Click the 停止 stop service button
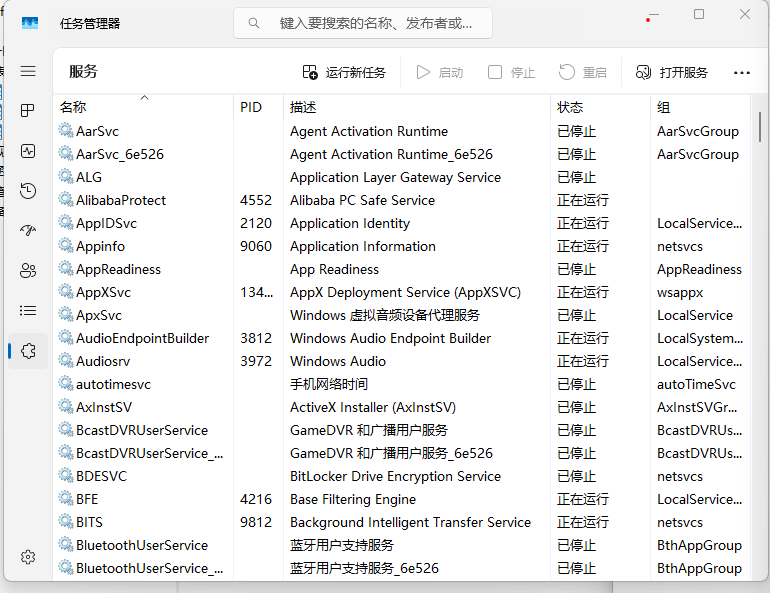 pos(511,73)
